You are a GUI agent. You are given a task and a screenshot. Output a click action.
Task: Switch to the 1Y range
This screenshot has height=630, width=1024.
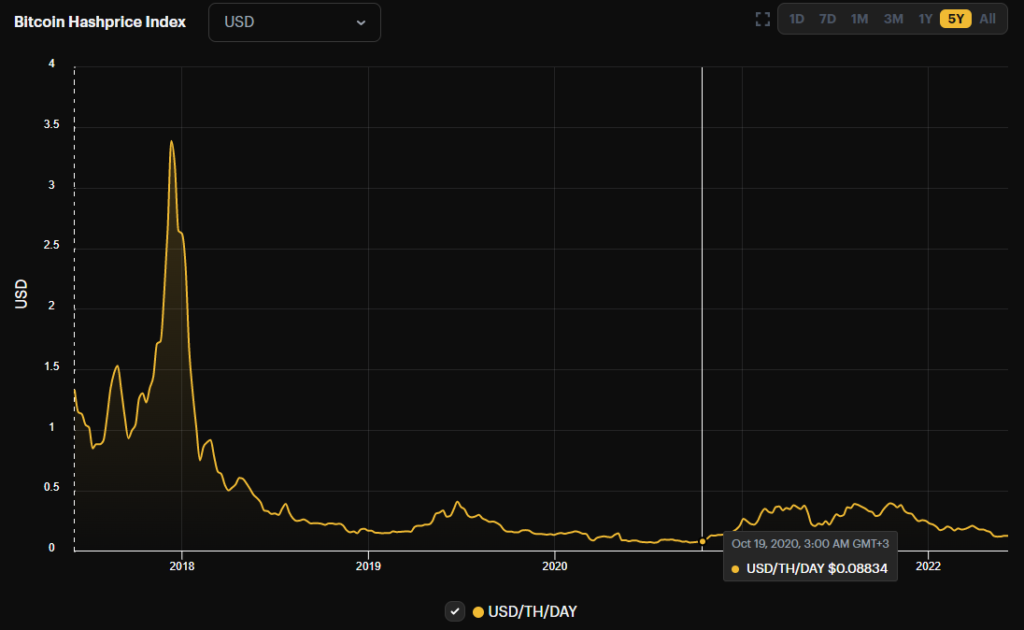(925, 18)
